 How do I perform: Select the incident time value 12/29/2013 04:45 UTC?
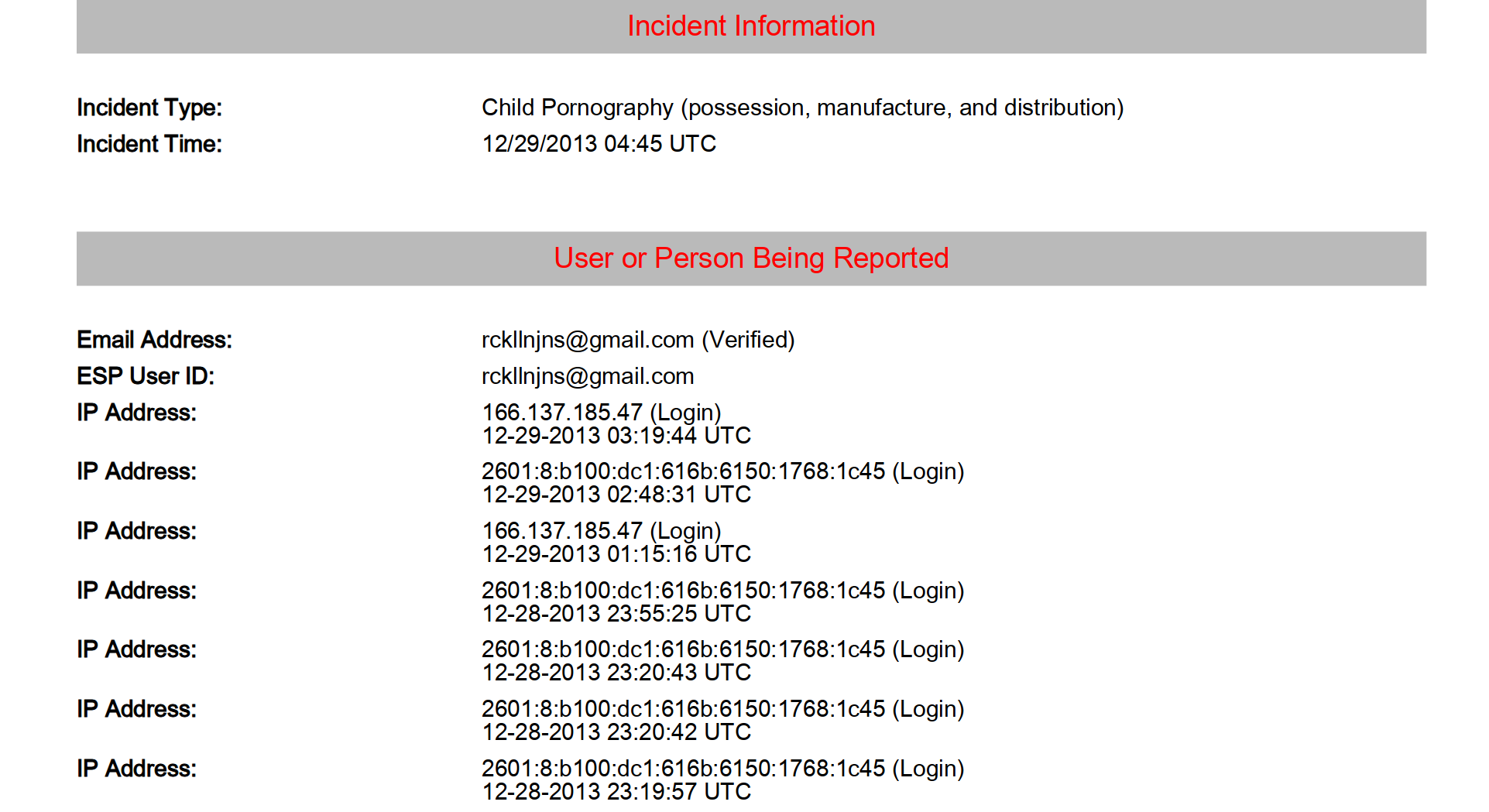click(599, 144)
